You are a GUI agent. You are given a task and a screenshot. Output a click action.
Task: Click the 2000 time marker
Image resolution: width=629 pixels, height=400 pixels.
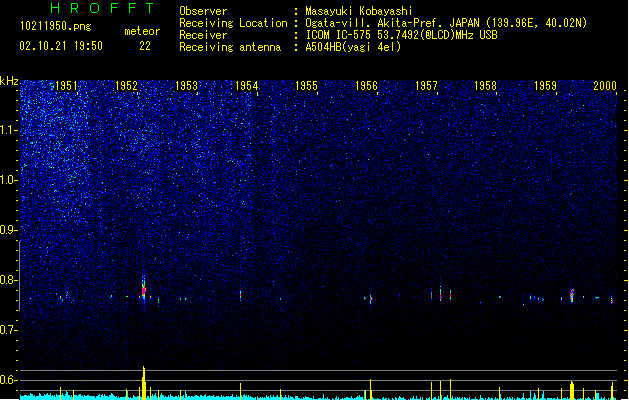point(605,85)
